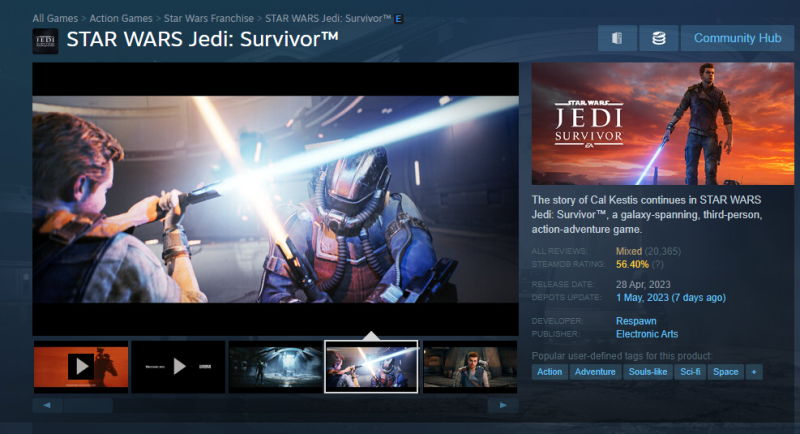800x434 pixels.
Task: Click the 56.40% SteamDB rating
Action: tap(632, 264)
